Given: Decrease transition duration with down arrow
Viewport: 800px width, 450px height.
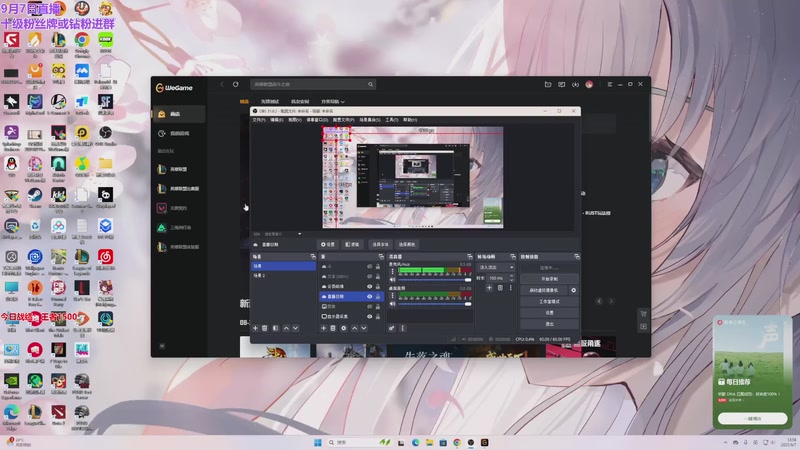Looking at the screenshot, I should [x=511, y=280].
